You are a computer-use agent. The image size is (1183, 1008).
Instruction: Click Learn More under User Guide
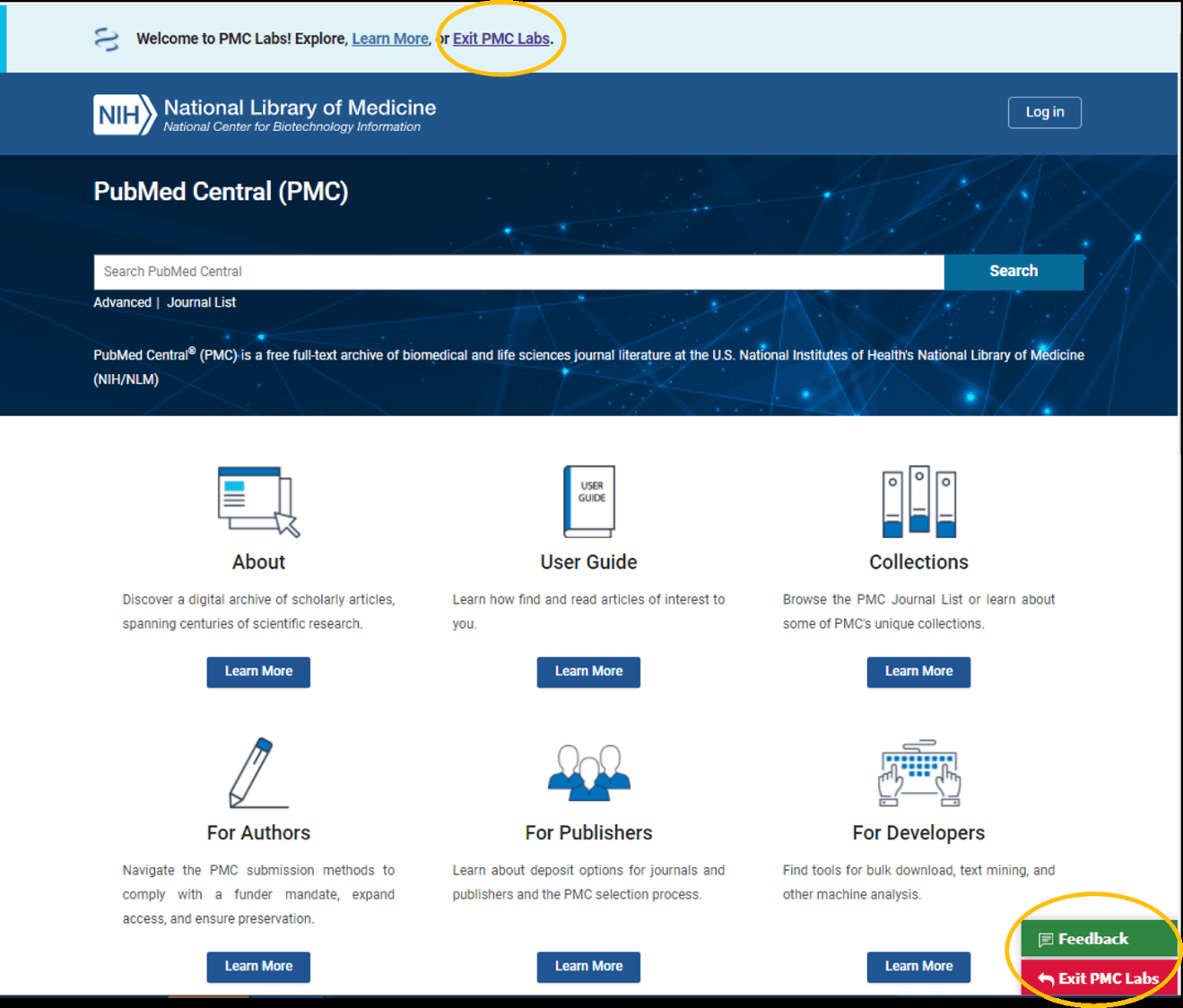click(x=588, y=672)
